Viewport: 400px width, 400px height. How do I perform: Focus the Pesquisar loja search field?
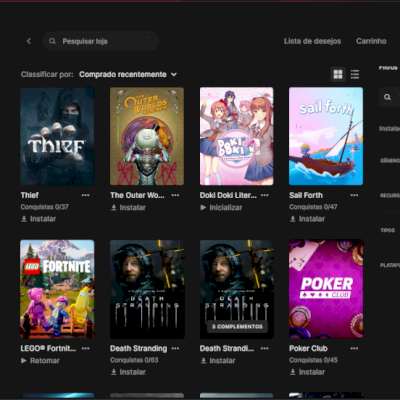(101, 41)
